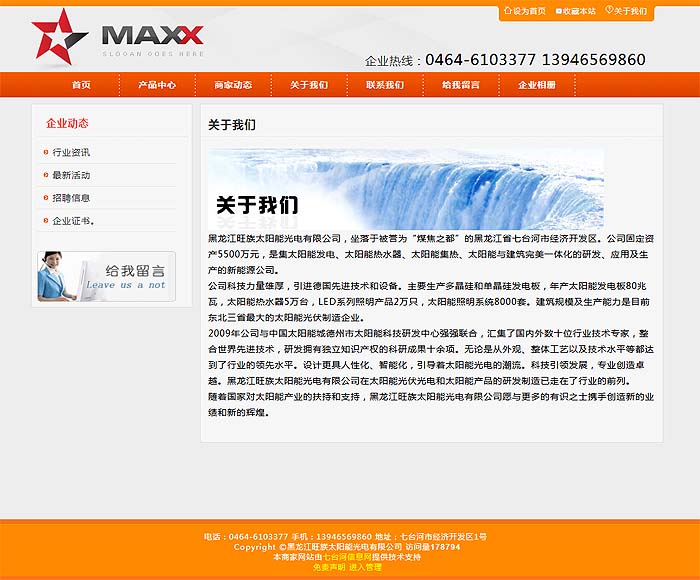Open the 首页 navigation menu item
The width and height of the screenshot is (700, 580).
81,85
